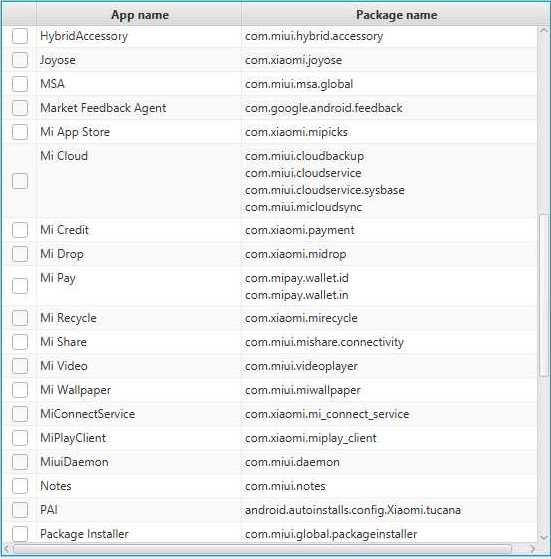Click the horizontal scrollbar right arrow
The image size is (551, 559).
click(532, 548)
